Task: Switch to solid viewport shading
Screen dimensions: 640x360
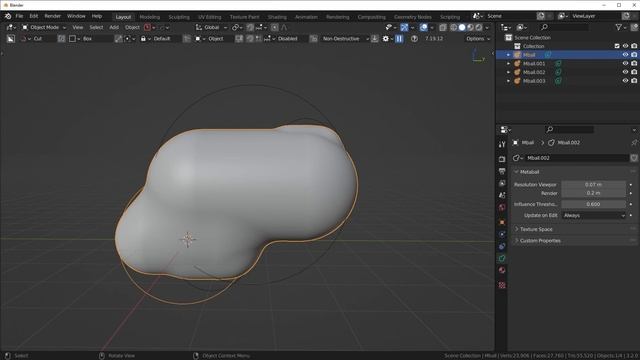Action: point(462,27)
